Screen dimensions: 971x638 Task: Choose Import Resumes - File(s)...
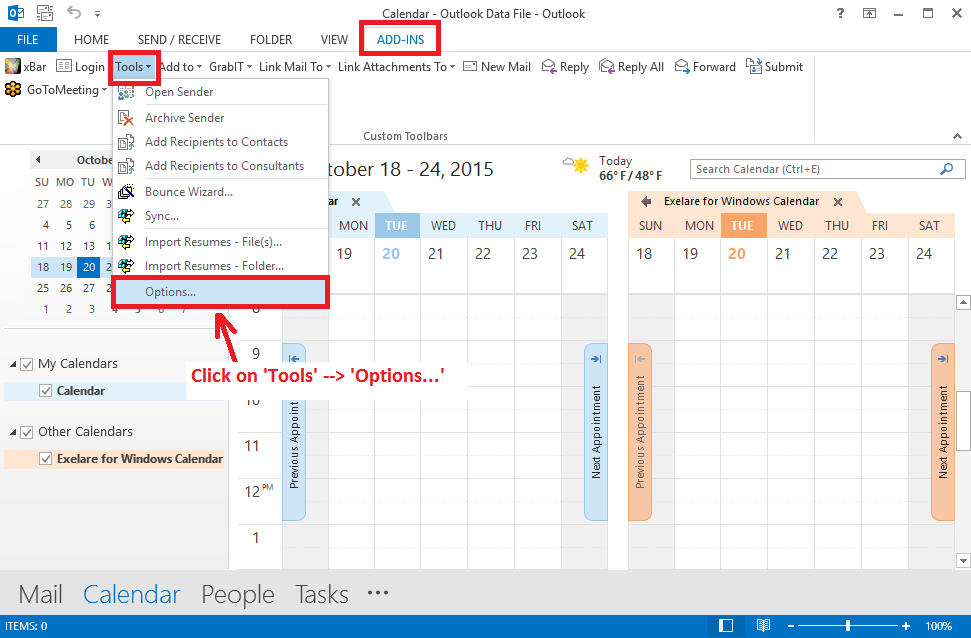(220, 242)
